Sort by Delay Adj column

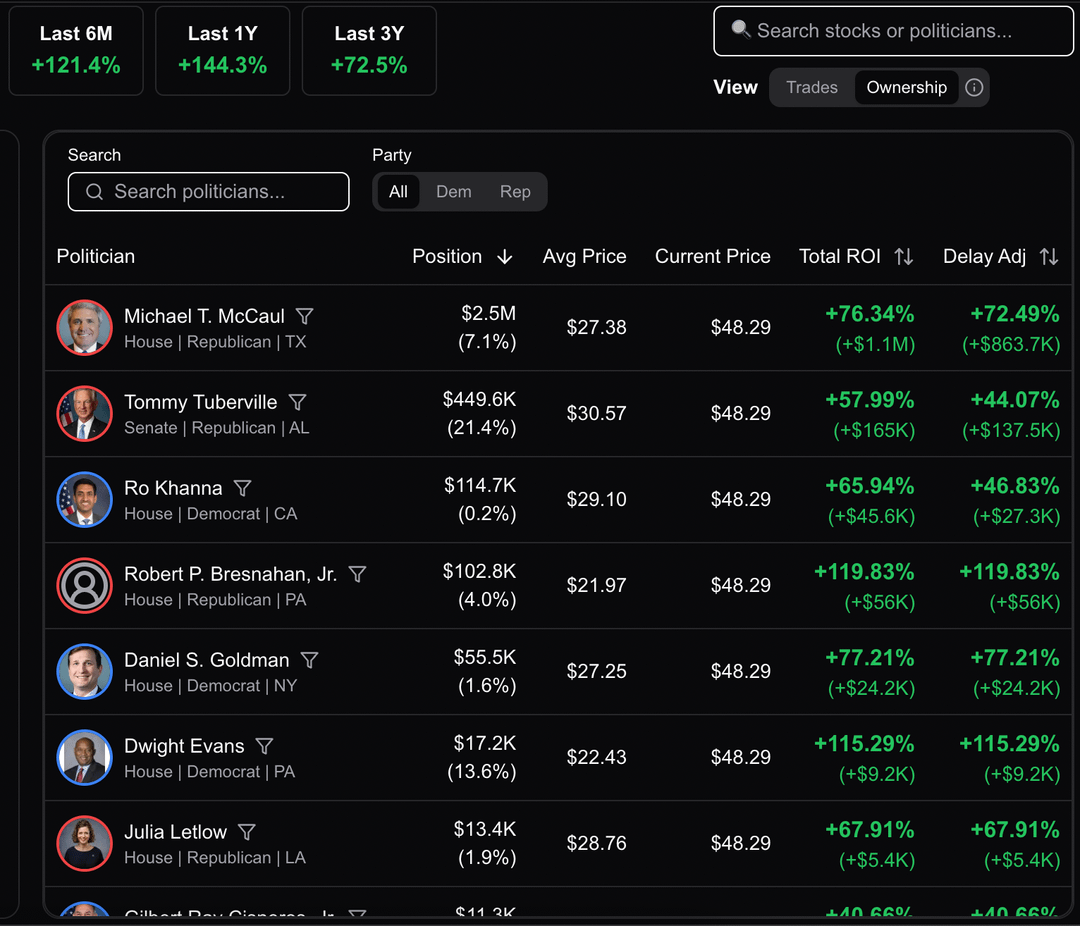point(1048,257)
